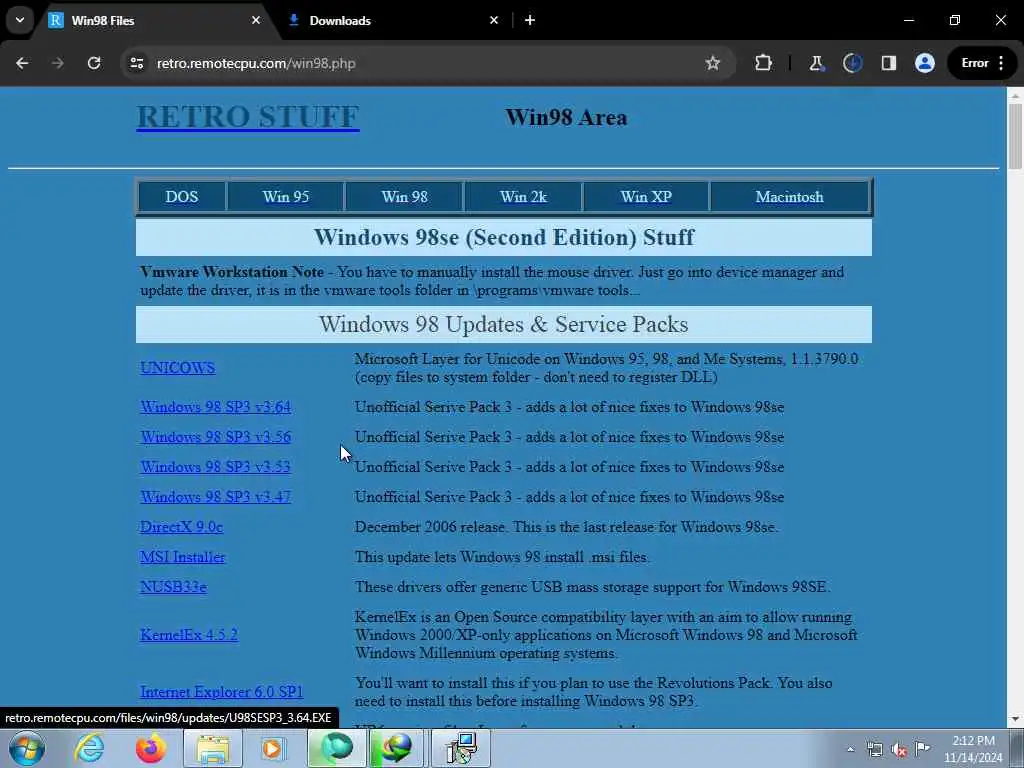
Task: Switch to the Downloads tab
Action: (392, 20)
